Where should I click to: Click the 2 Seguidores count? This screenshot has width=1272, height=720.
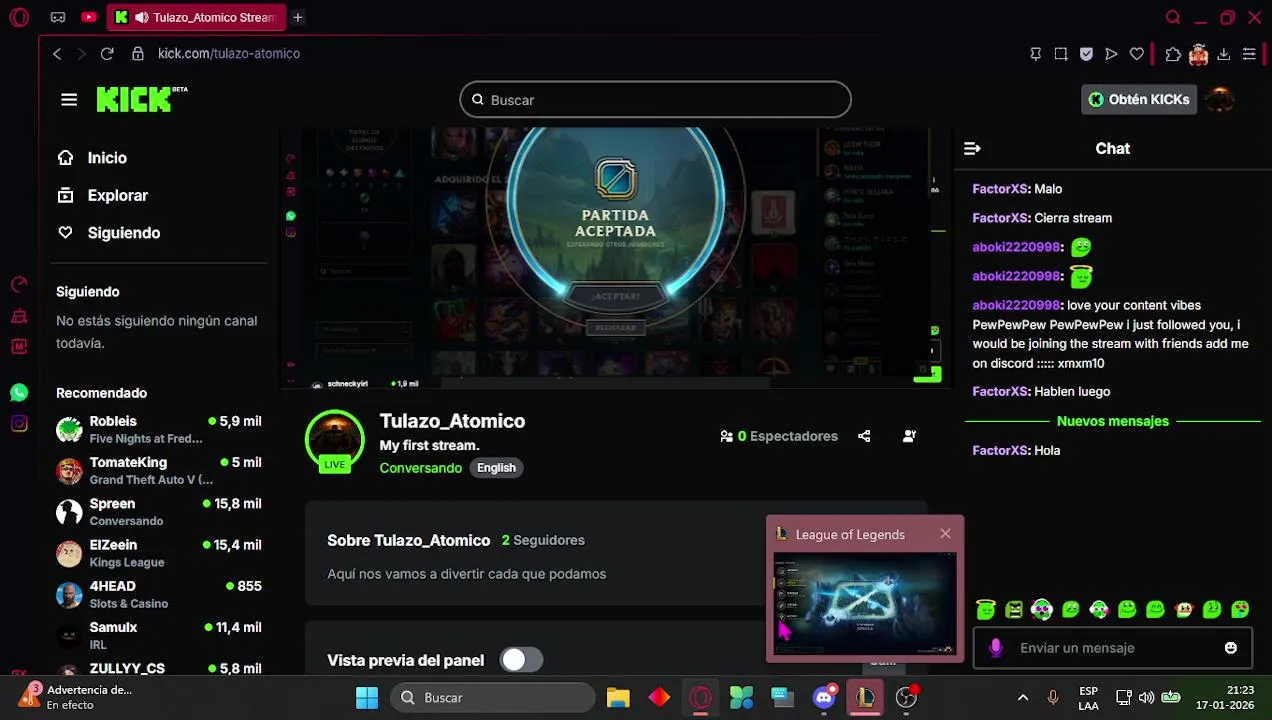(543, 540)
